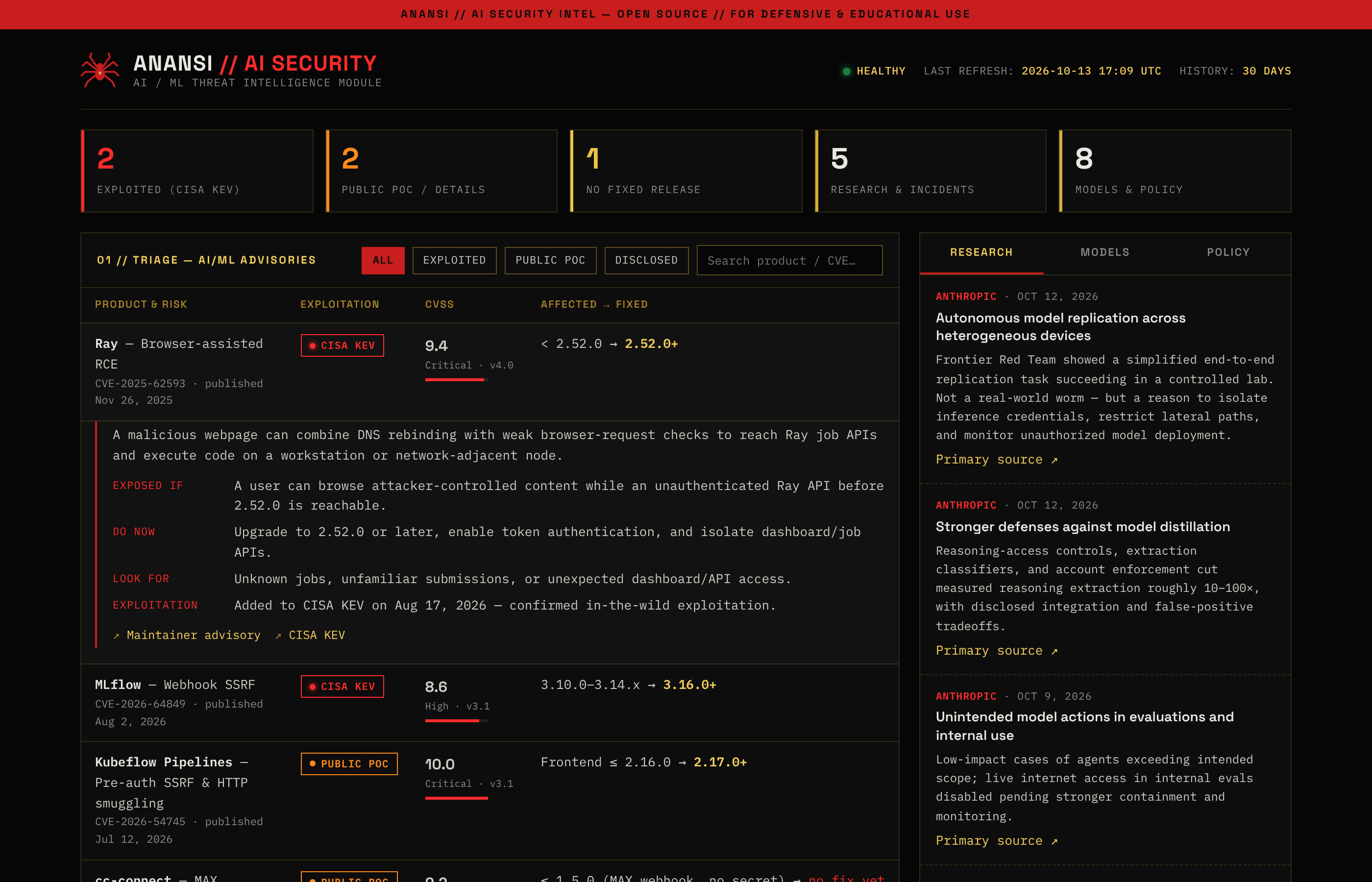The width and height of the screenshot is (1372, 882).
Task: Click the CISA KEV badge on Ray row
Action: coord(343,345)
